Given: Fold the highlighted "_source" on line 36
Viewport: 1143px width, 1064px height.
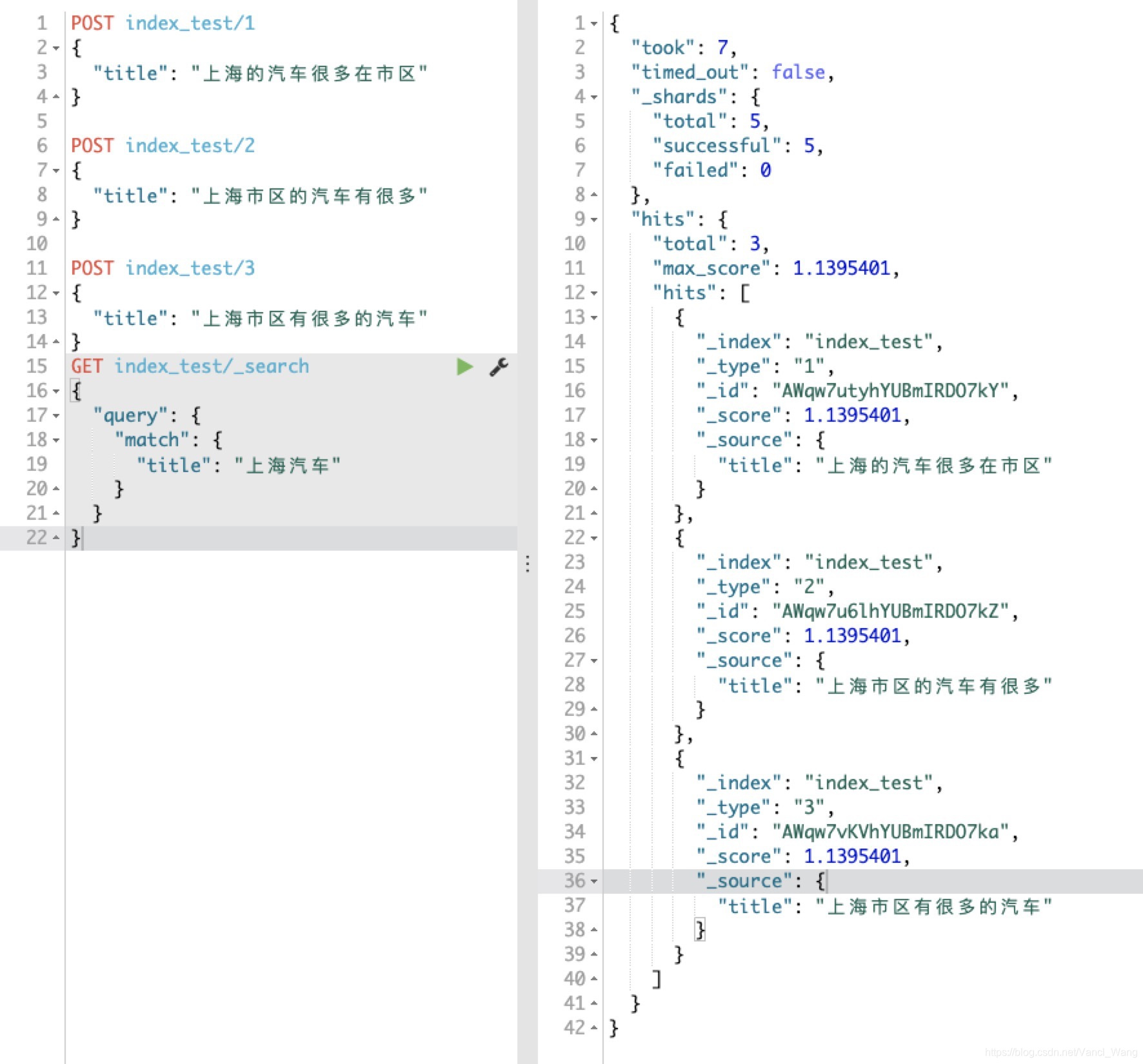Looking at the screenshot, I should (x=594, y=882).
